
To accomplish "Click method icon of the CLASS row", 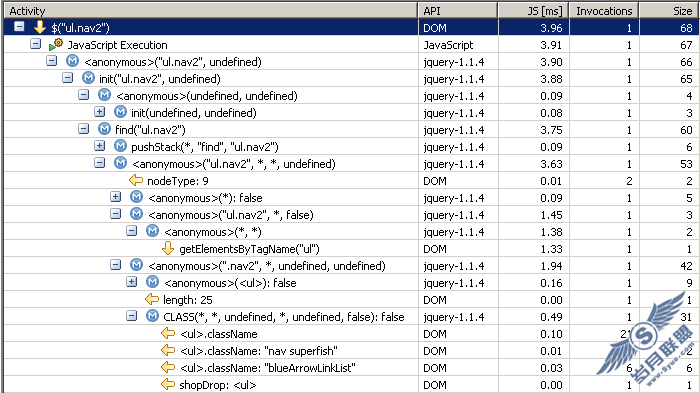I will coord(153,316).
